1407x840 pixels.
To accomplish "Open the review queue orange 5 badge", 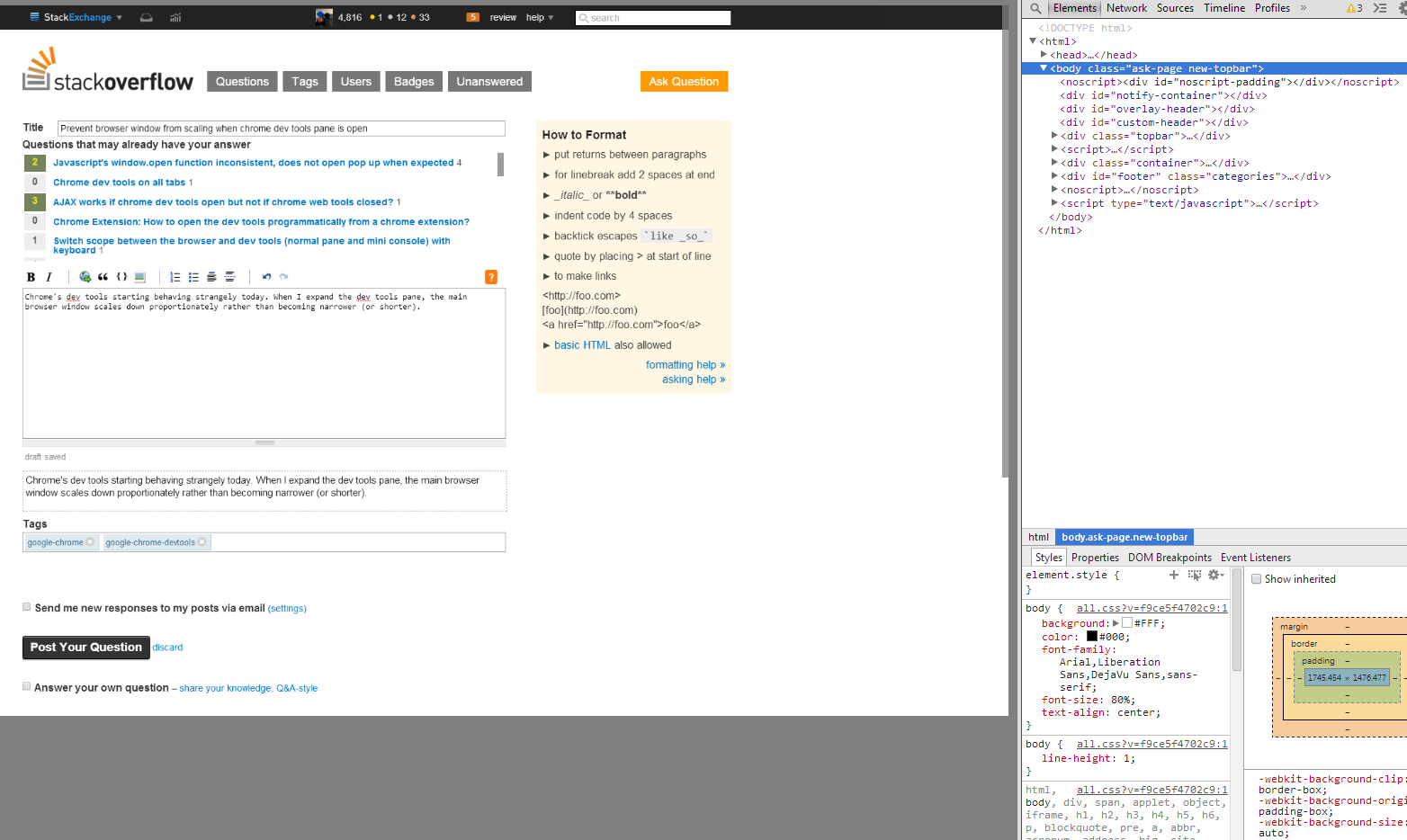I will point(473,17).
